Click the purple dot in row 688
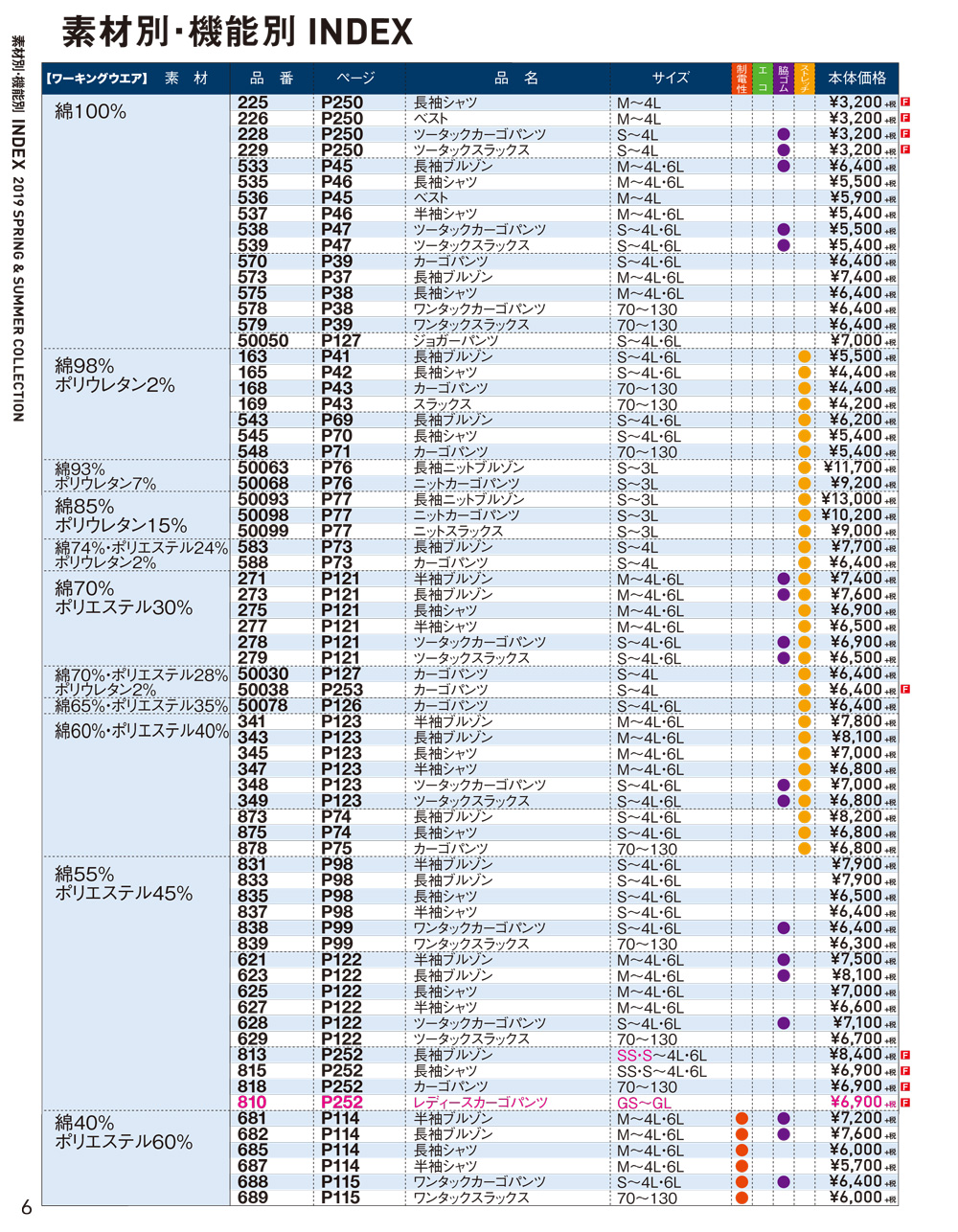 click(784, 1181)
